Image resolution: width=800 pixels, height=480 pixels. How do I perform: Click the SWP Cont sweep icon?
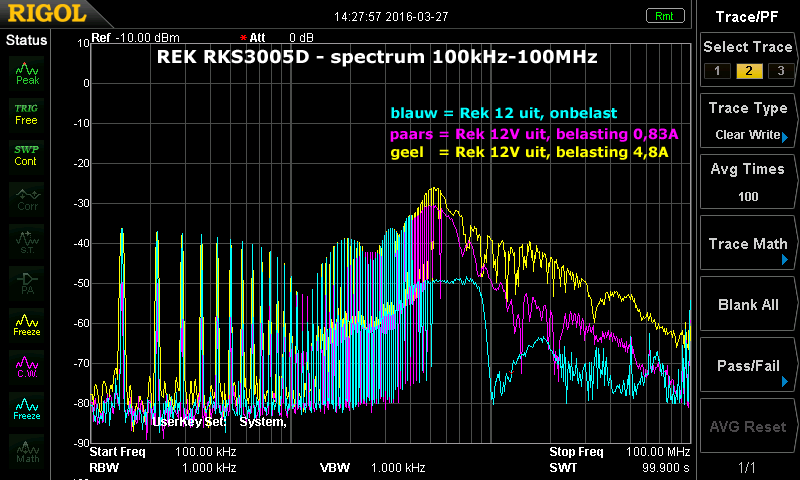click(x=27, y=156)
